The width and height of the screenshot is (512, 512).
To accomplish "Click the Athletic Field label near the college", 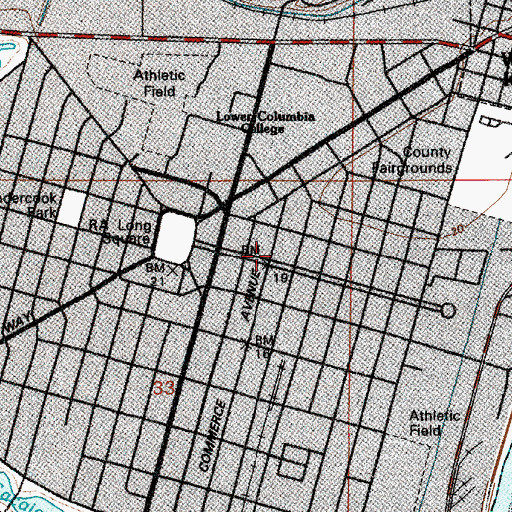I will tap(159, 83).
